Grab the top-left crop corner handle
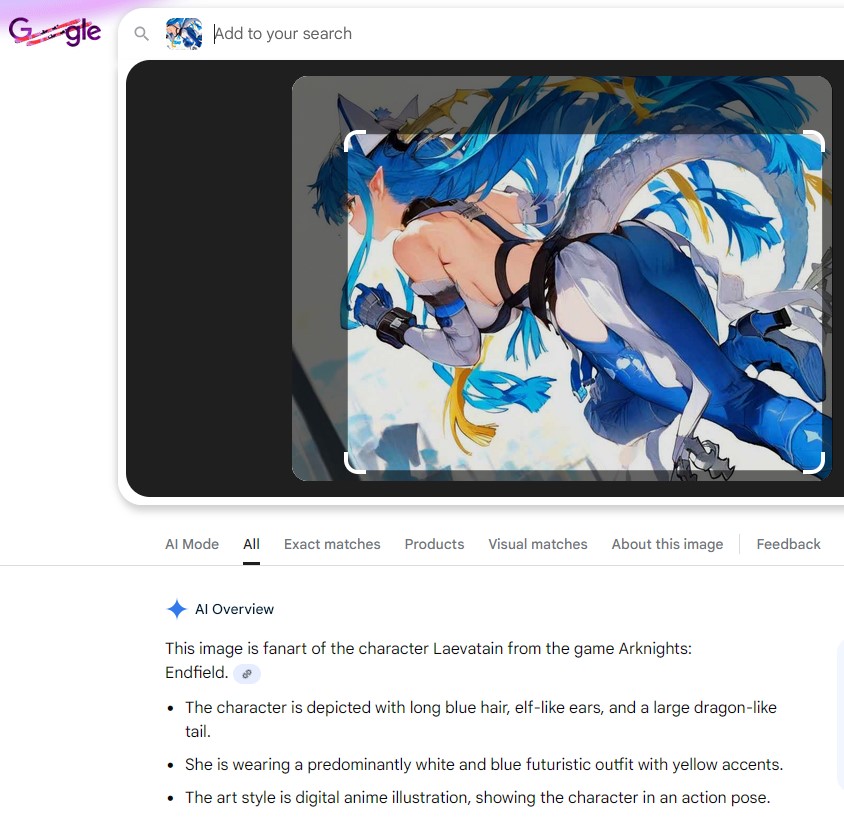844x831 pixels. click(x=354, y=142)
